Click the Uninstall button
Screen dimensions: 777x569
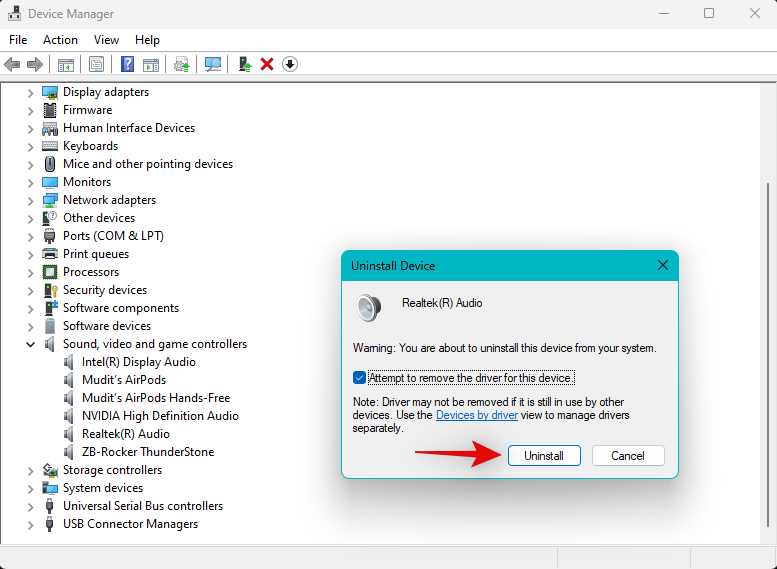tap(544, 455)
